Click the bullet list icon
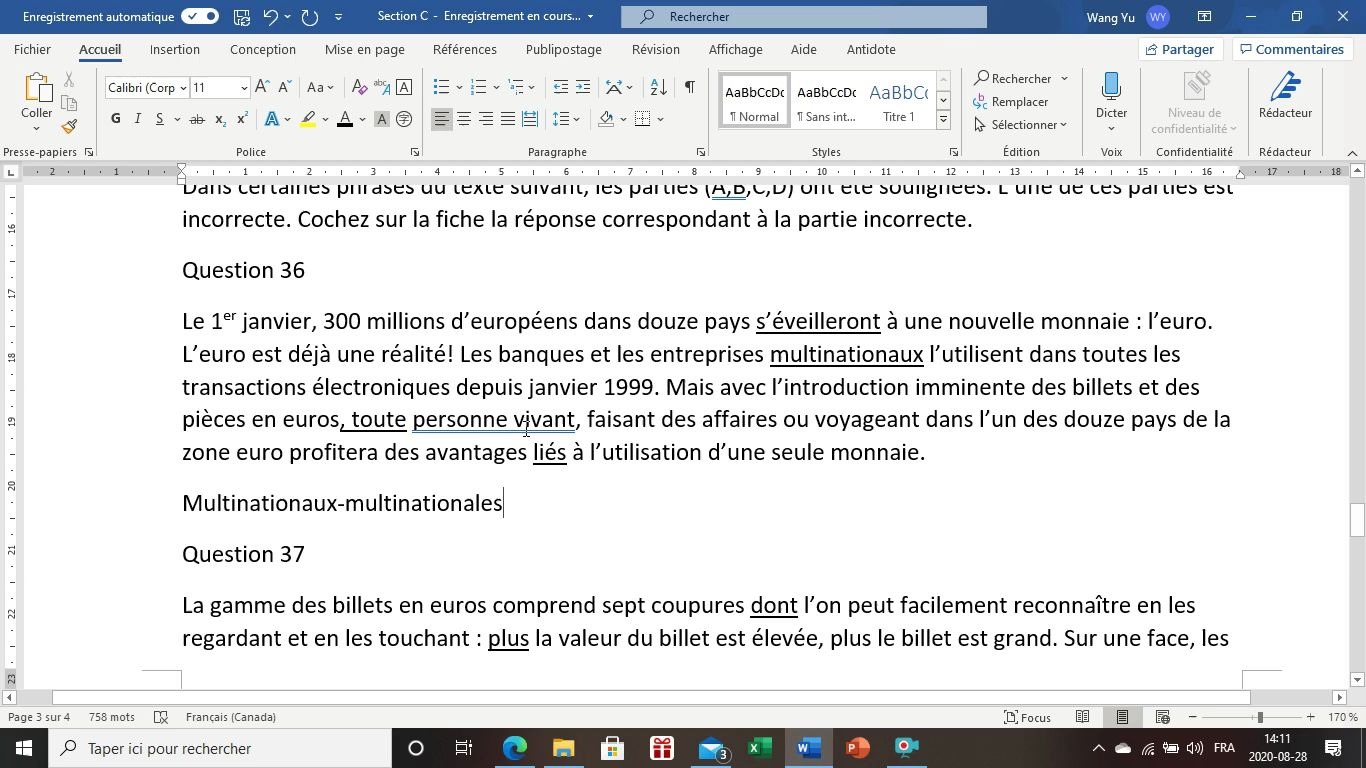Image resolution: width=1366 pixels, height=768 pixels. pyautogui.click(x=441, y=88)
